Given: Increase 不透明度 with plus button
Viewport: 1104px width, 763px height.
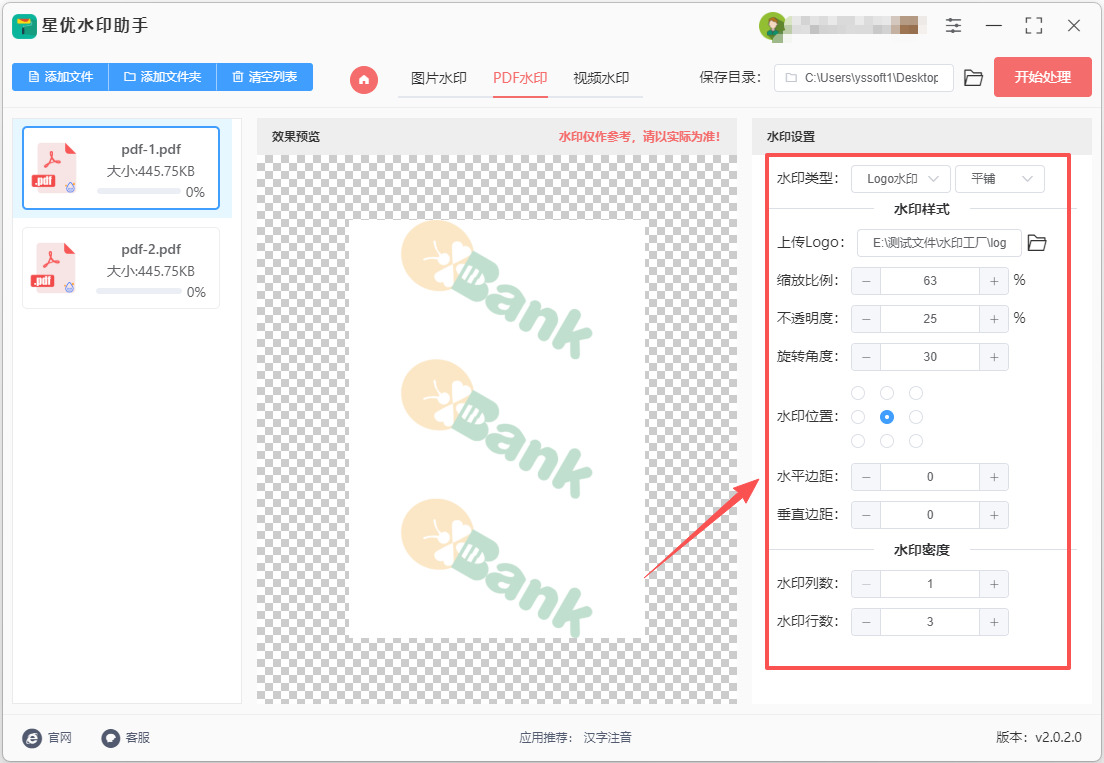Looking at the screenshot, I should pyautogui.click(x=993, y=319).
